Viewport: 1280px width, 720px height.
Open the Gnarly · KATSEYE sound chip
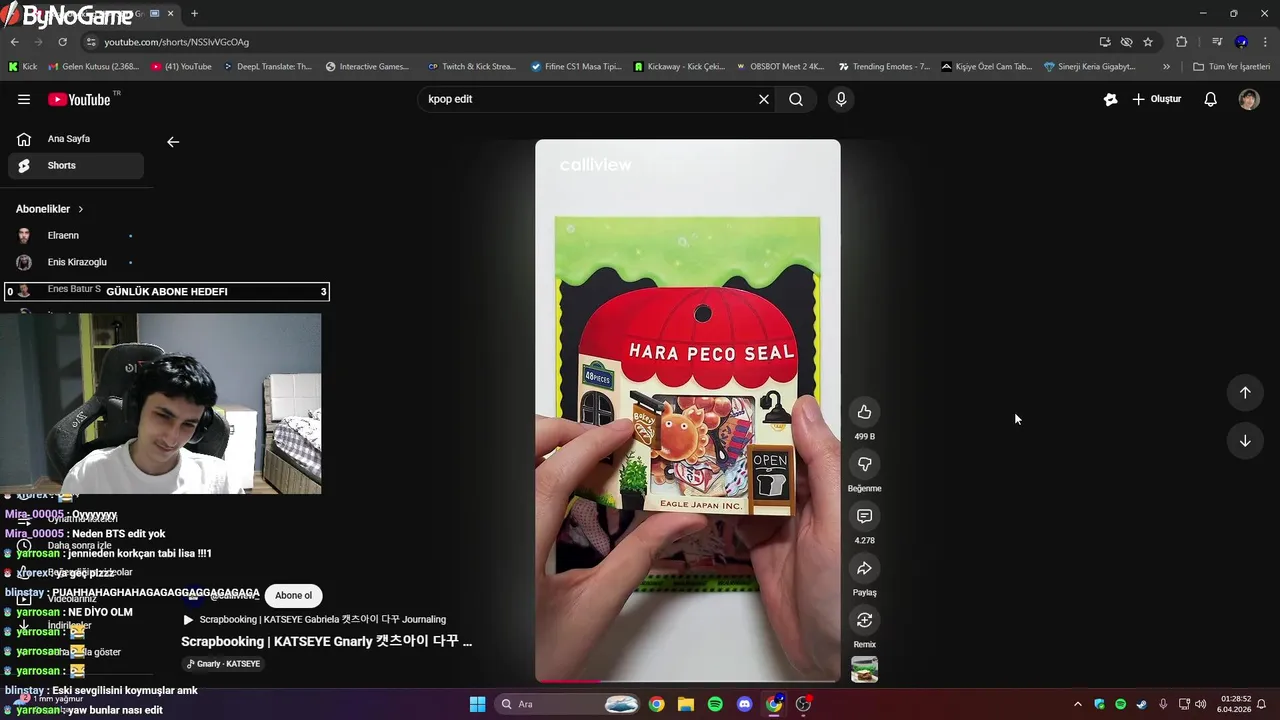point(223,664)
